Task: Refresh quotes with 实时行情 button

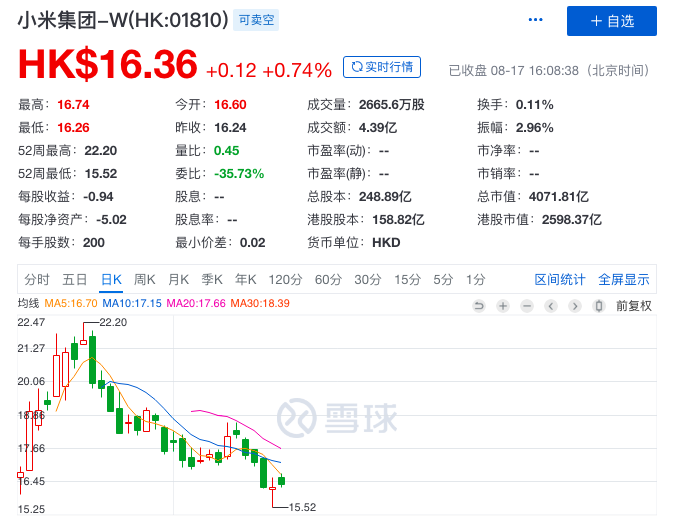Action: click(x=382, y=67)
